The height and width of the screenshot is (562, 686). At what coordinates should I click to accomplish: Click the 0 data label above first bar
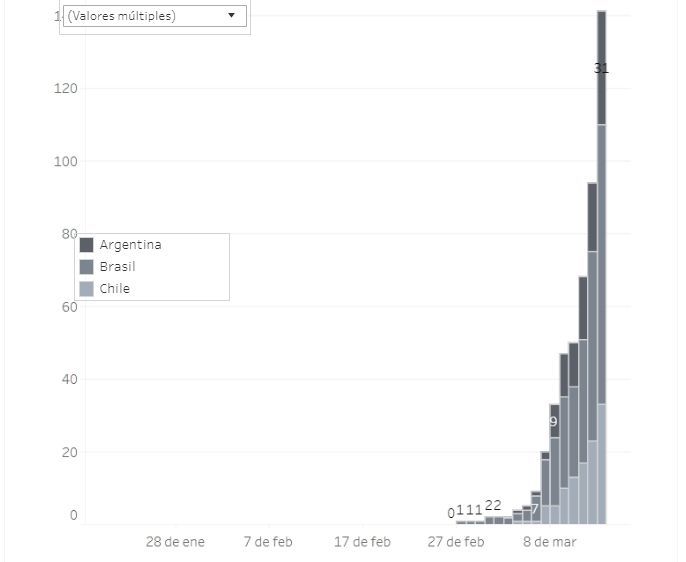[x=451, y=513]
